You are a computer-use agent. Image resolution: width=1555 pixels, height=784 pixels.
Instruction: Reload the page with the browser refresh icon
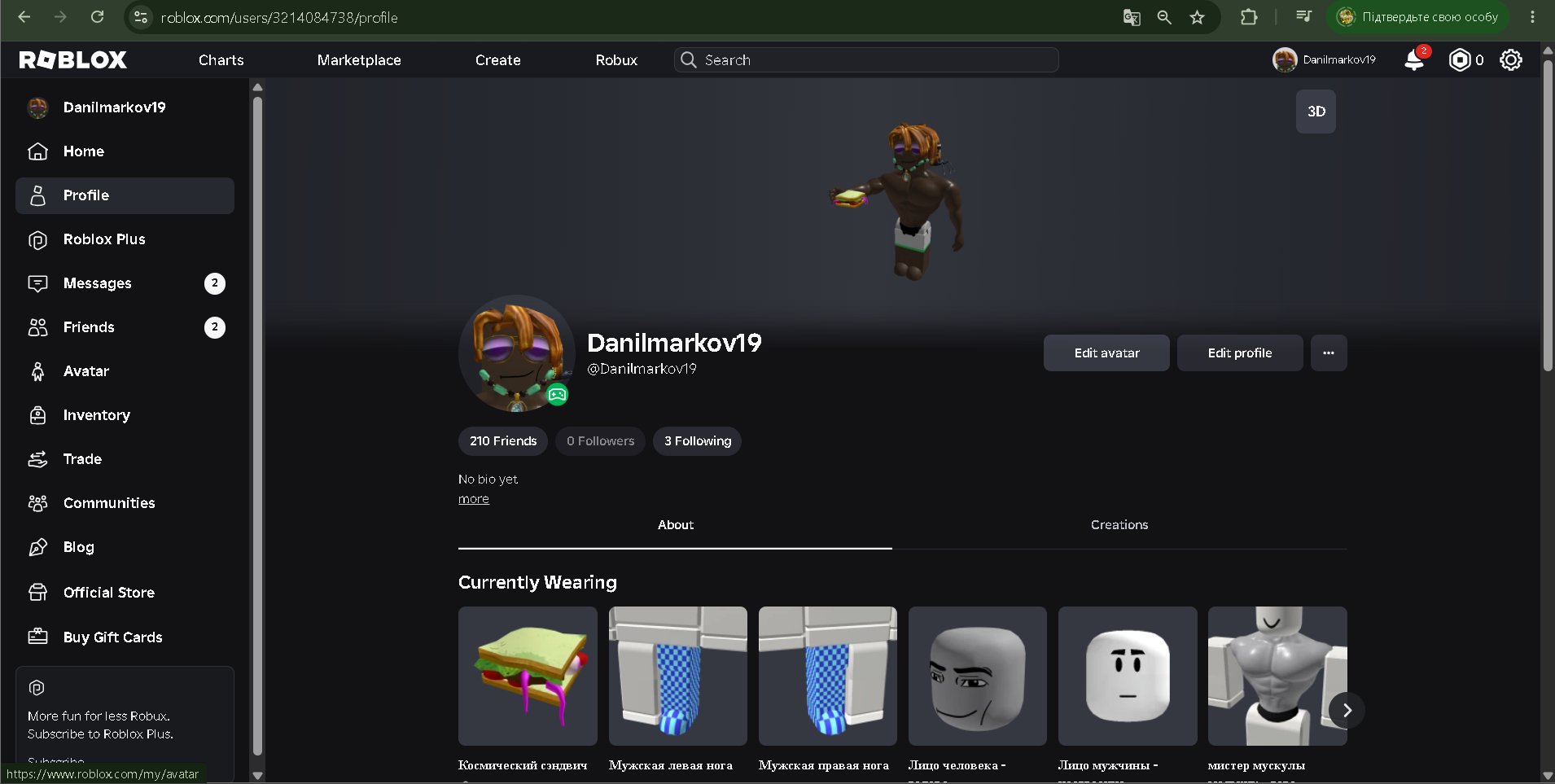tap(97, 17)
